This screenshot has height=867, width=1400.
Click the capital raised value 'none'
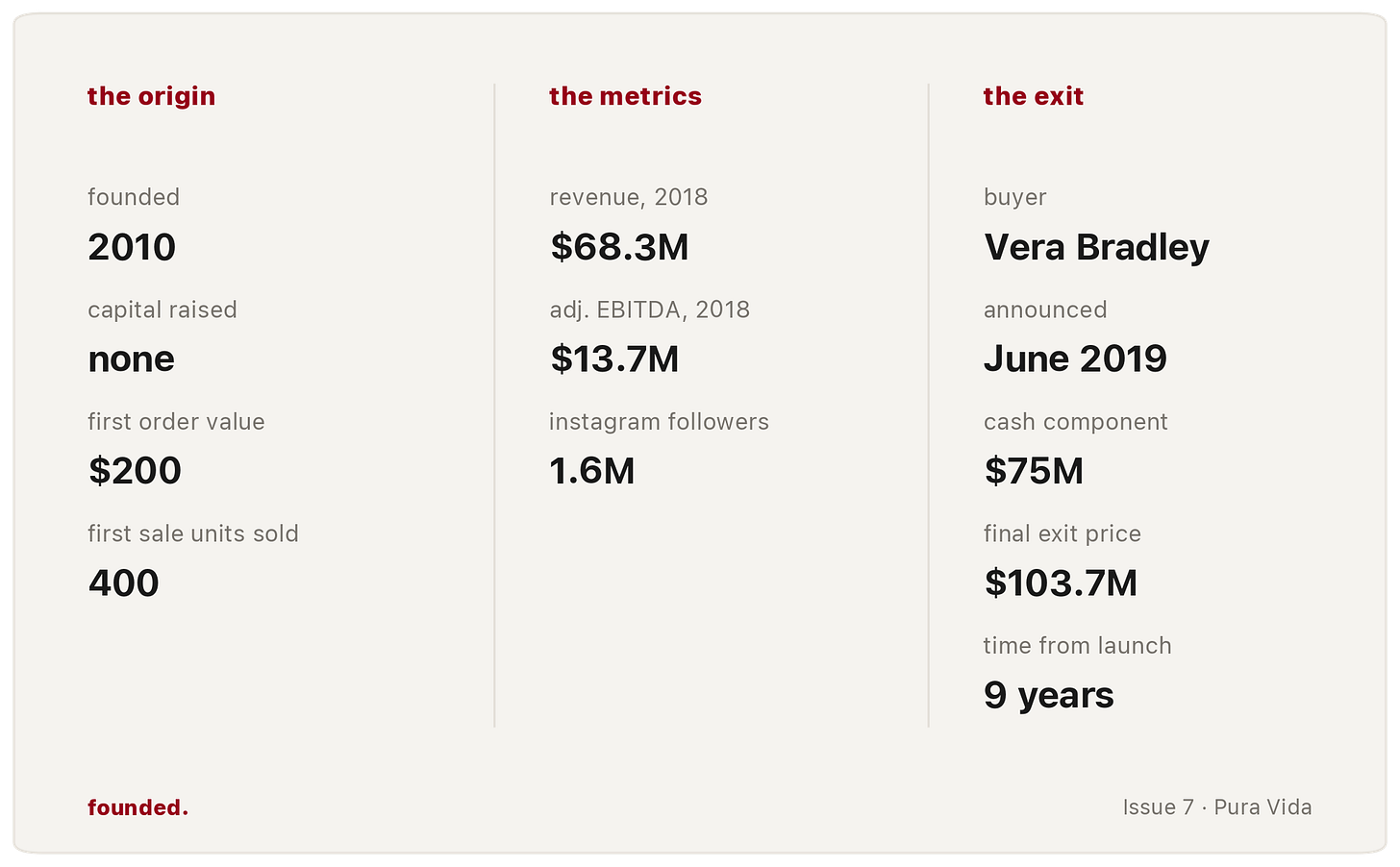click(x=131, y=359)
